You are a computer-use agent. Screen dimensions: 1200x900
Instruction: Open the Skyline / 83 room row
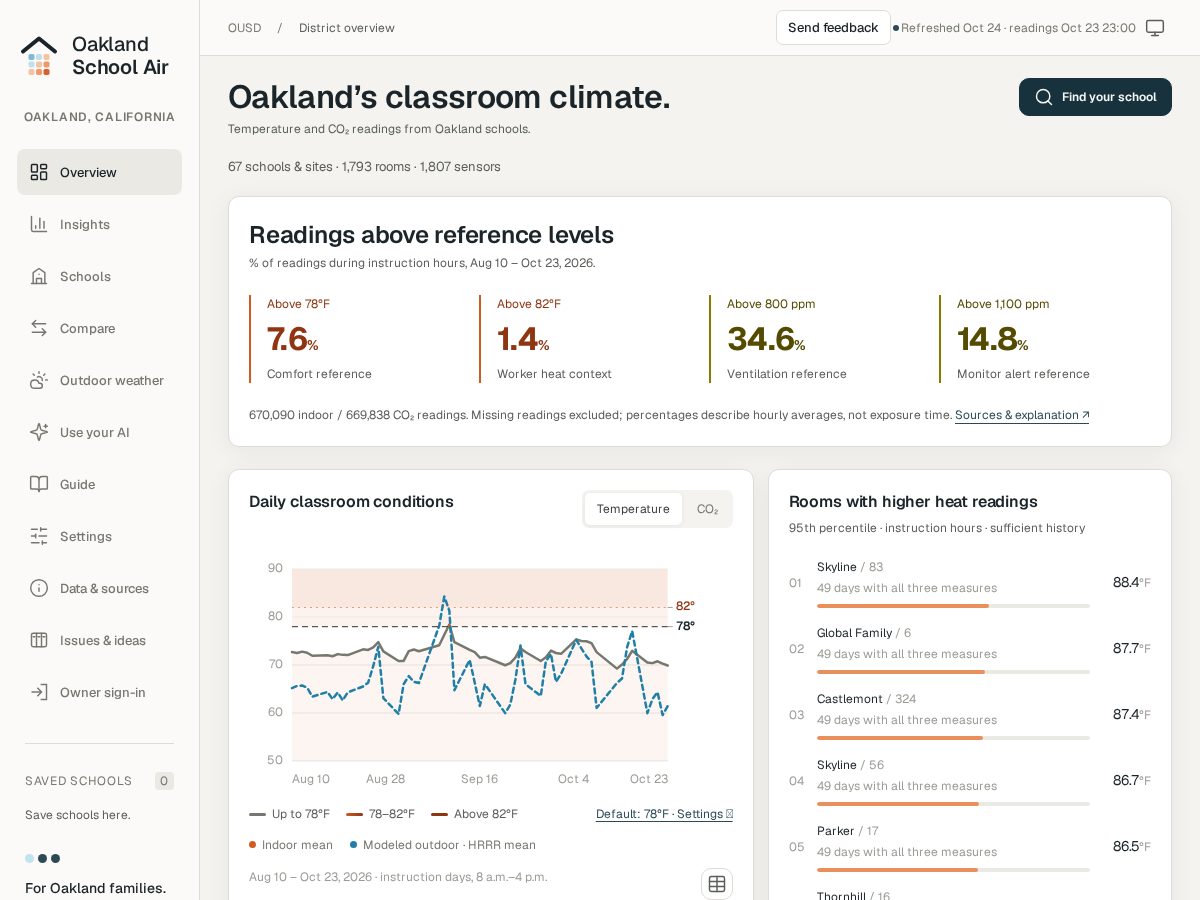(x=970, y=583)
